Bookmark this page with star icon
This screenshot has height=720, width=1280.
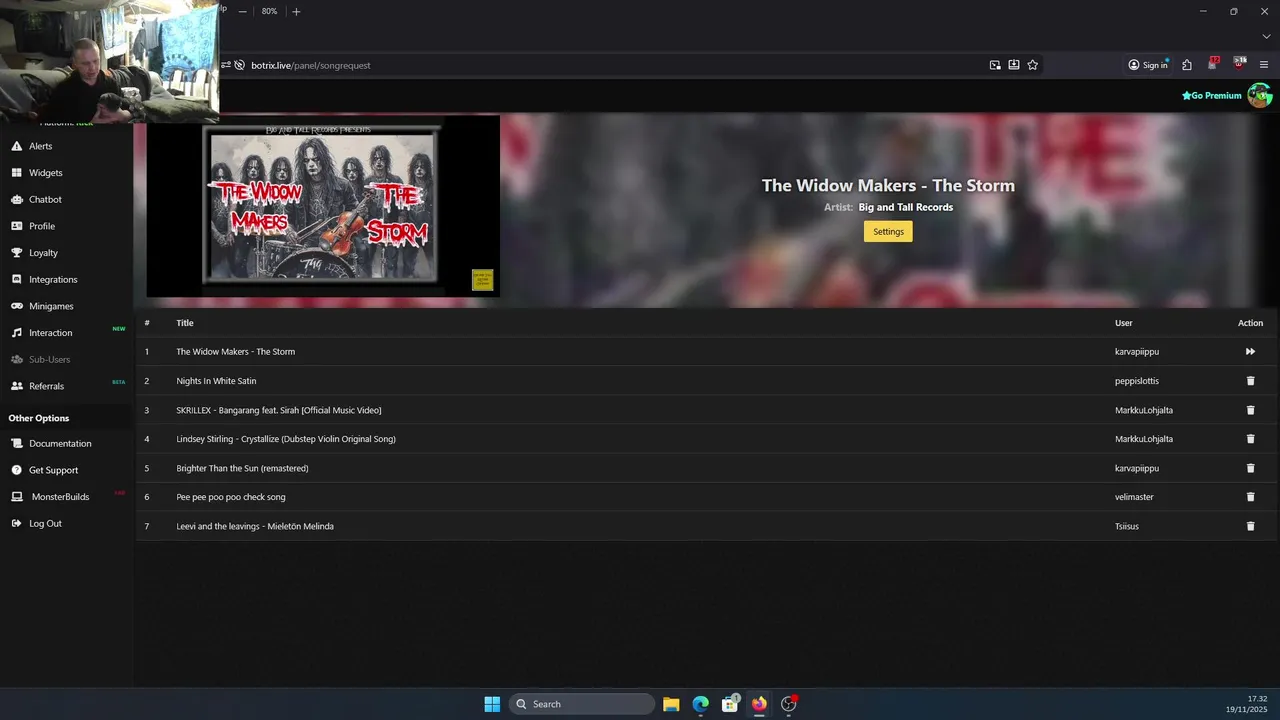tap(1033, 65)
